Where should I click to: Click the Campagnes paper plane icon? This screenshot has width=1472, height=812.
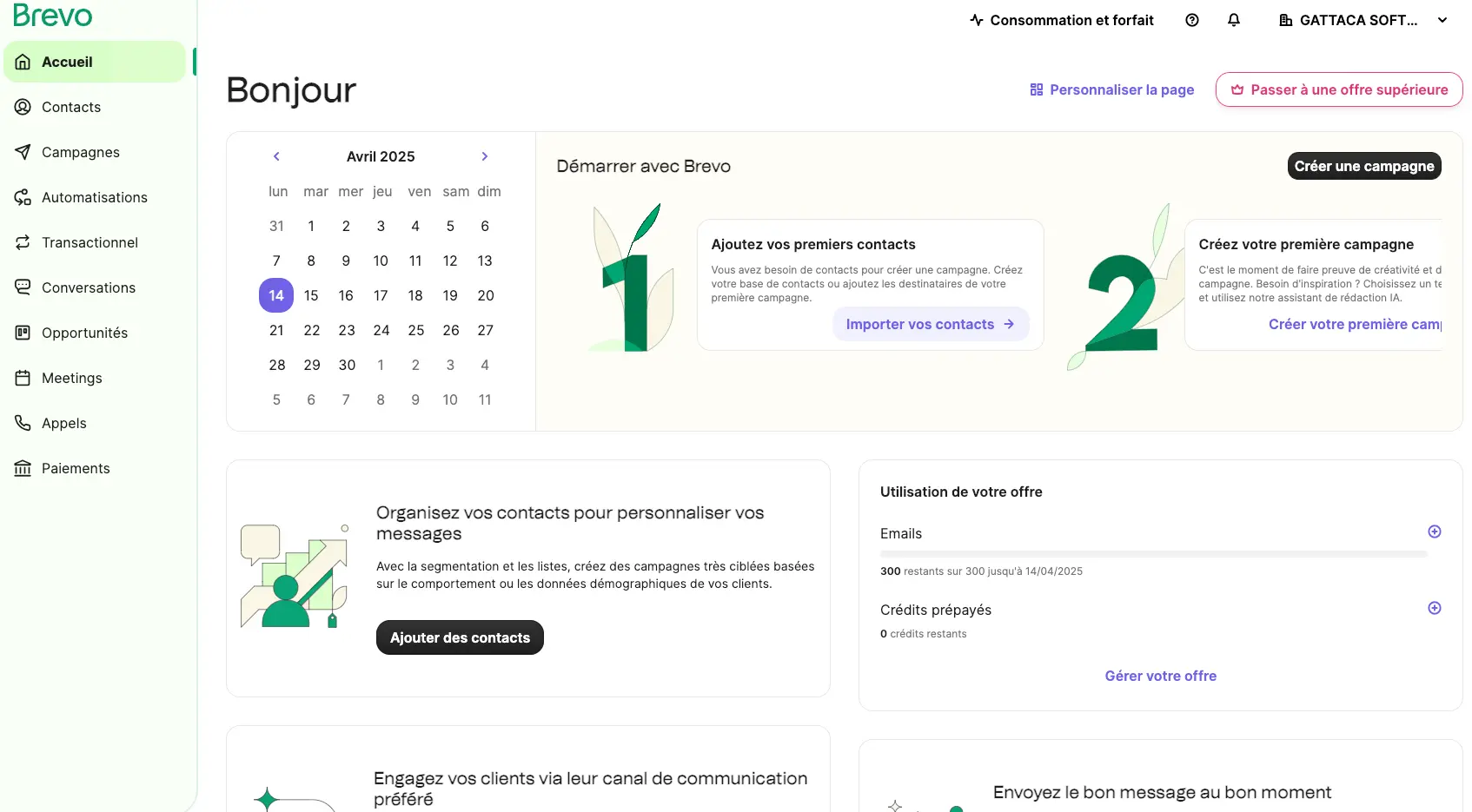tap(23, 152)
